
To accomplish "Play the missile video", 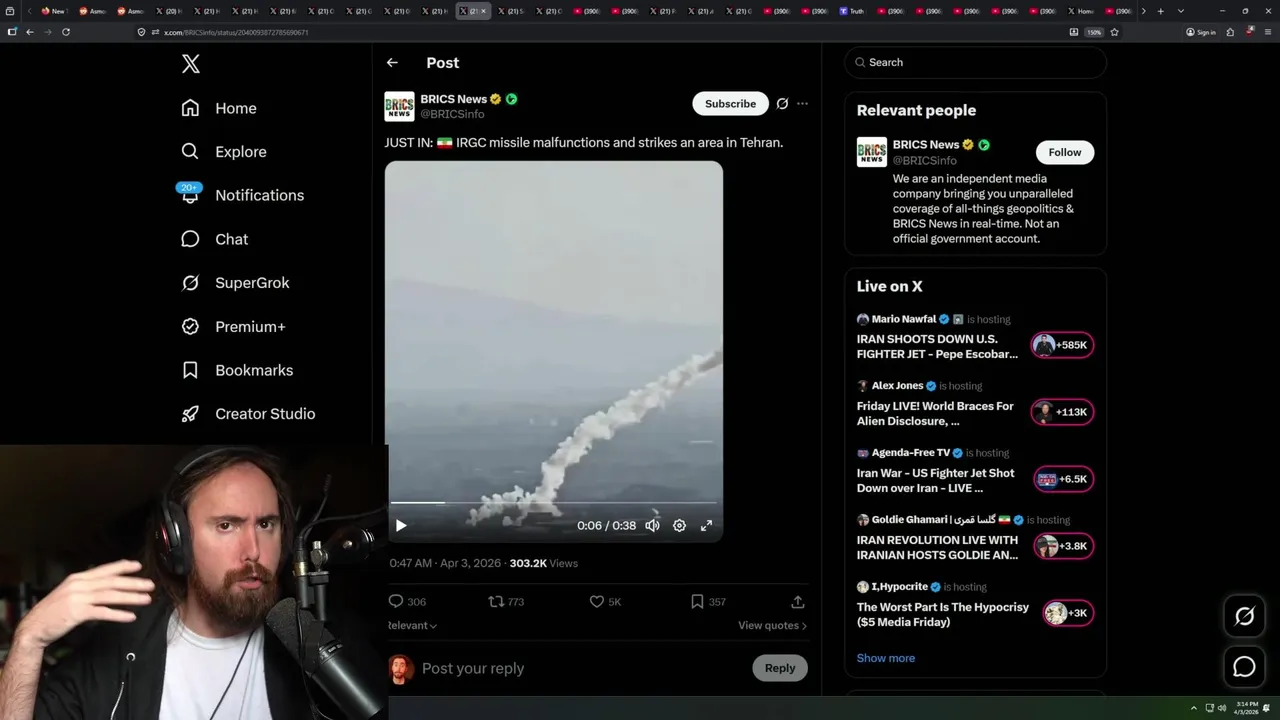I will (x=401, y=525).
